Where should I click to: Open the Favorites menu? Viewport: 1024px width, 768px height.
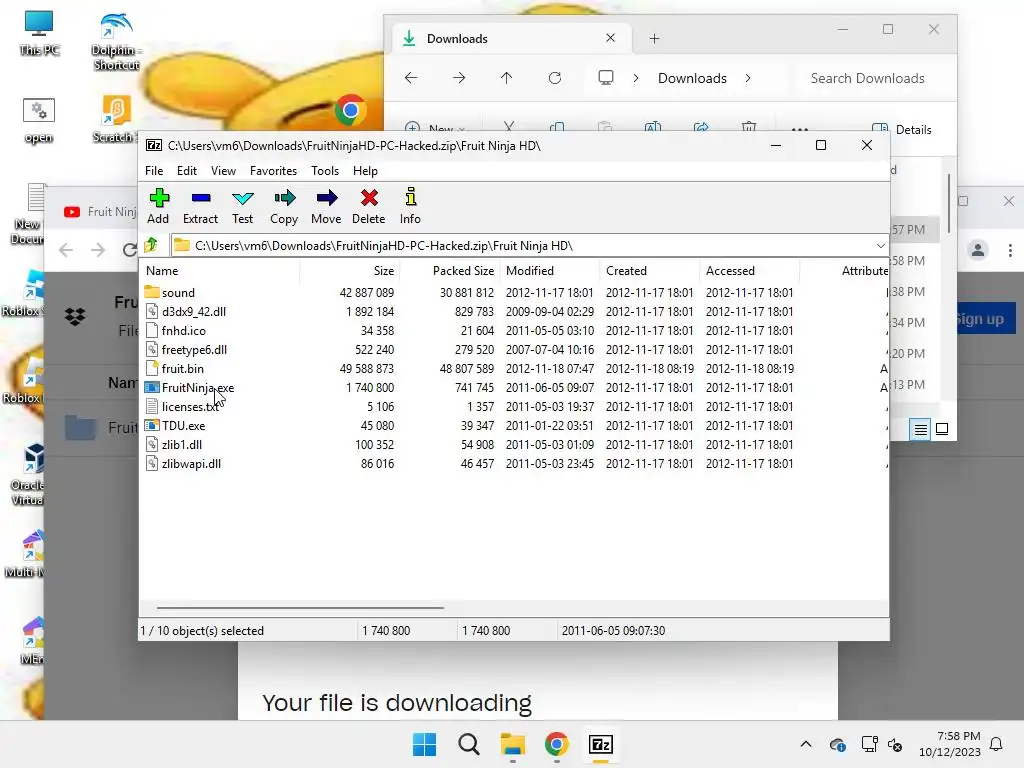[x=273, y=170]
